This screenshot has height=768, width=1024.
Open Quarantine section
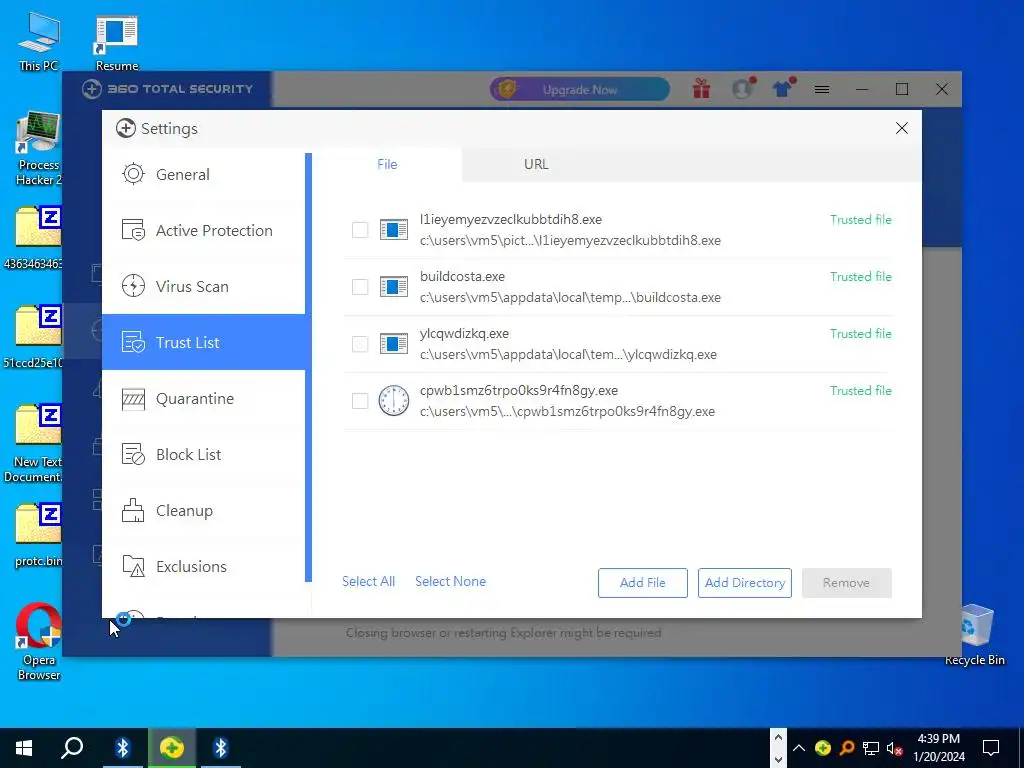[204, 398]
